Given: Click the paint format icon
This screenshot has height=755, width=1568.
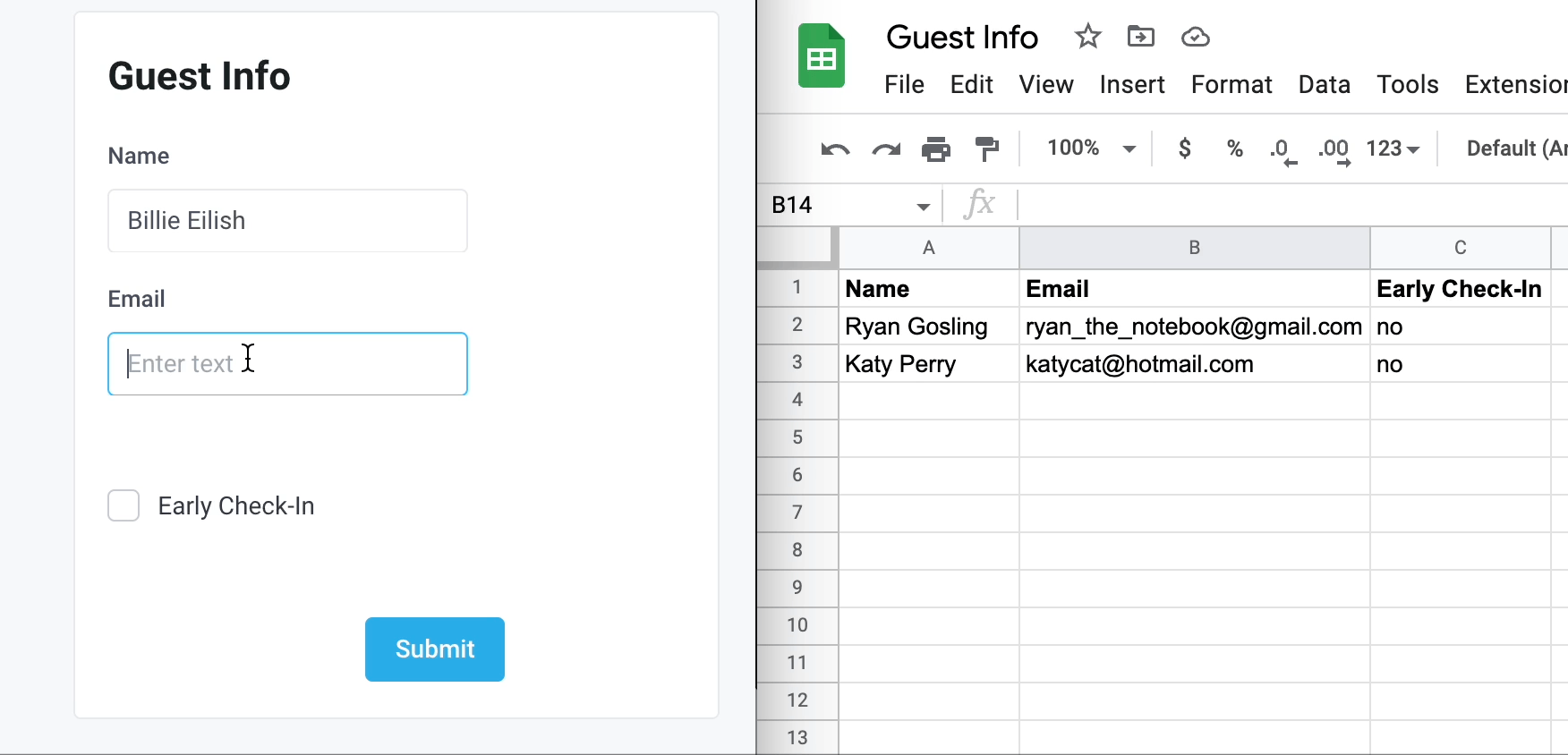Looking at the screenshot, I should pyautogui.click(x=987, y=148).
